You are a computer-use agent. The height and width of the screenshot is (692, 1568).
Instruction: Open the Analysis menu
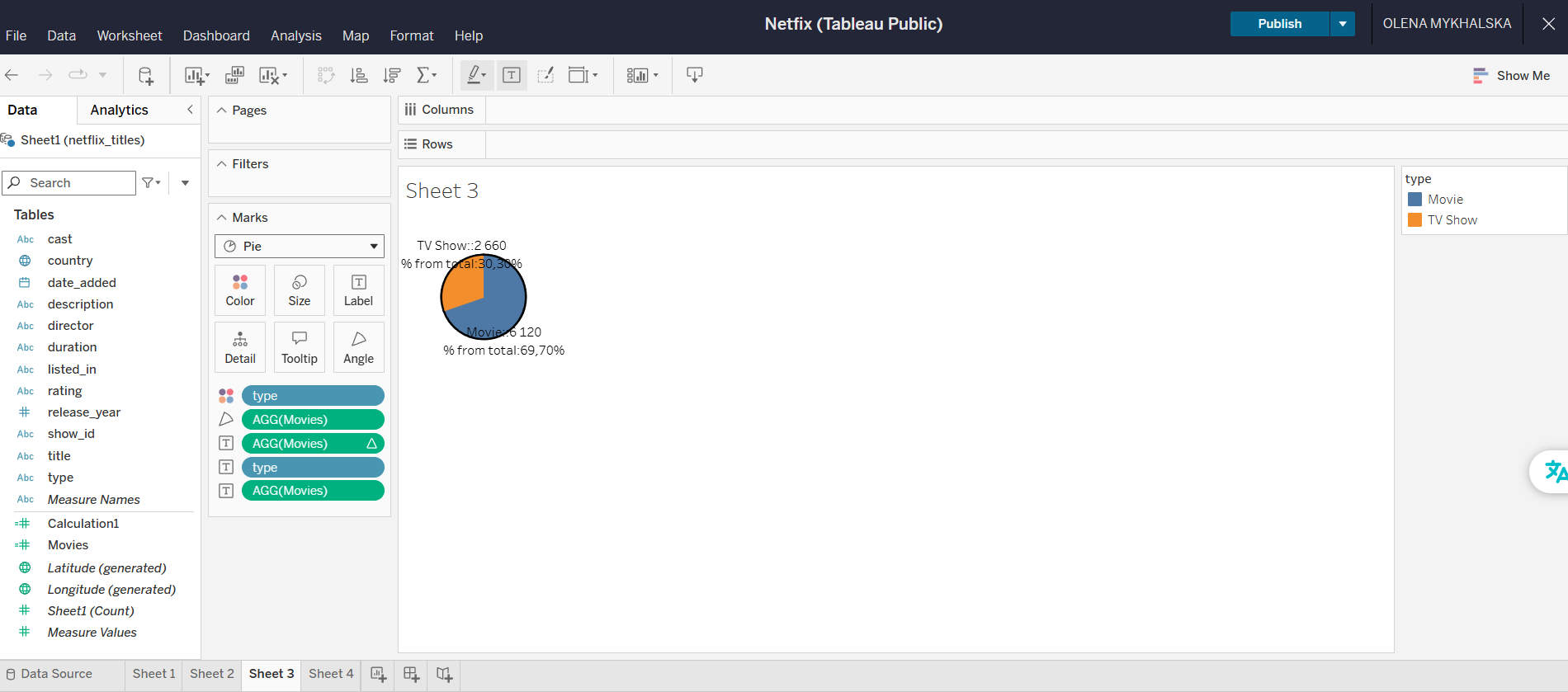(x=296, y=35)
